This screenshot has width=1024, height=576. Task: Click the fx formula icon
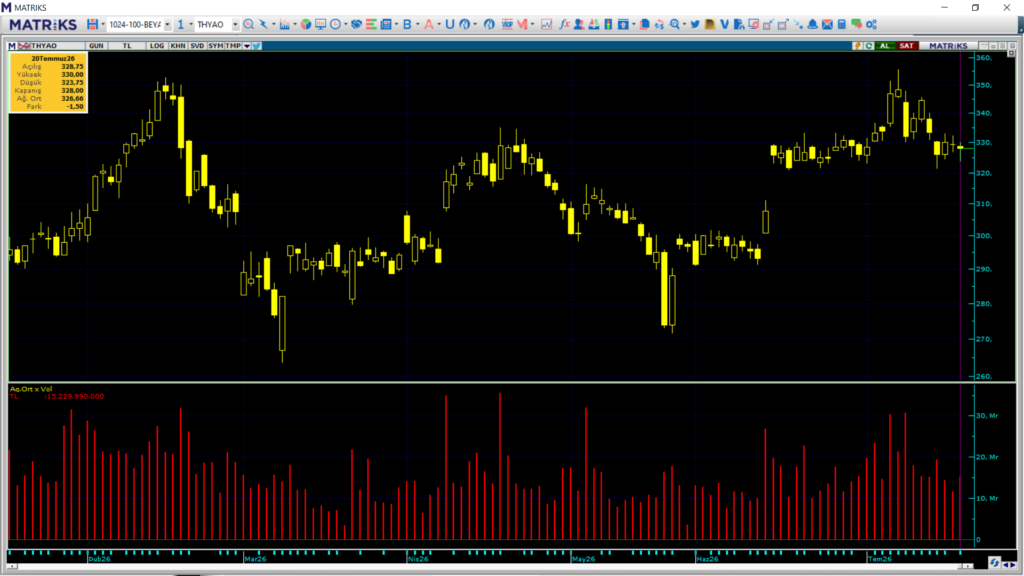pyautogui.click(x=564, y=24)
